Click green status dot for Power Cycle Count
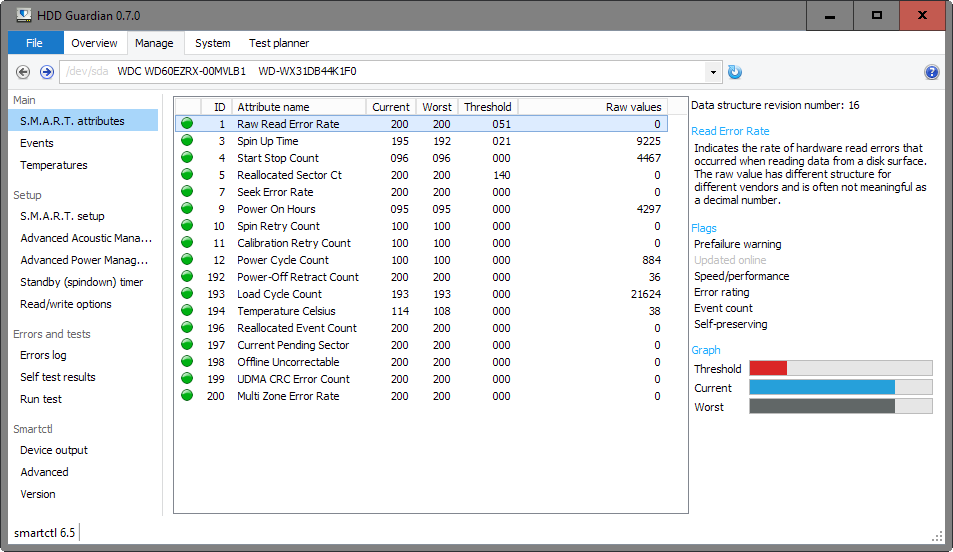 [x=187, y=260]
